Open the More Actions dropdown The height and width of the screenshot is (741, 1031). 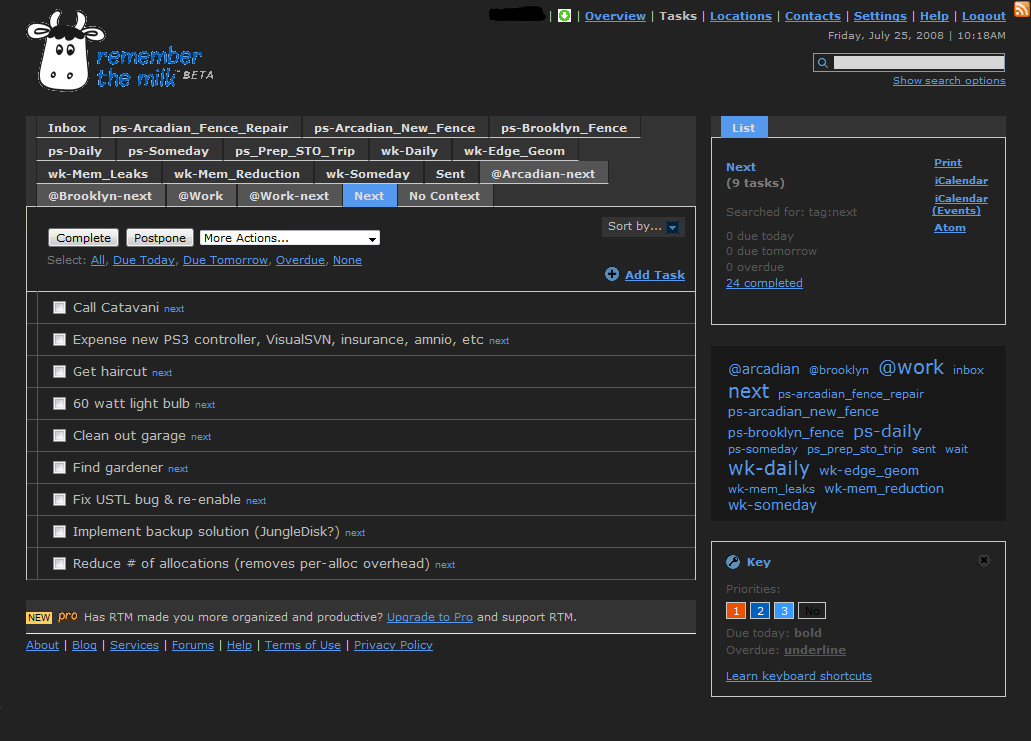tap(290, 238)
